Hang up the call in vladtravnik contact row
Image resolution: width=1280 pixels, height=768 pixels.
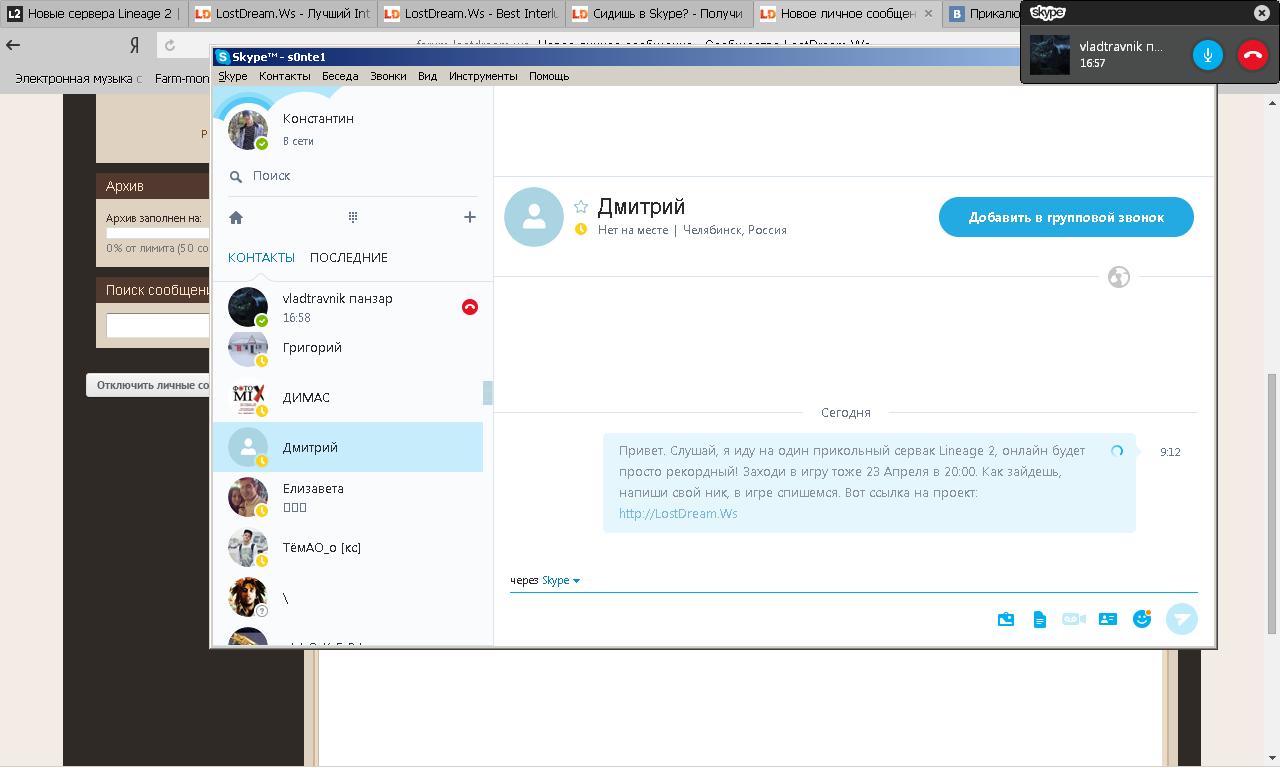tap(470, 307)
